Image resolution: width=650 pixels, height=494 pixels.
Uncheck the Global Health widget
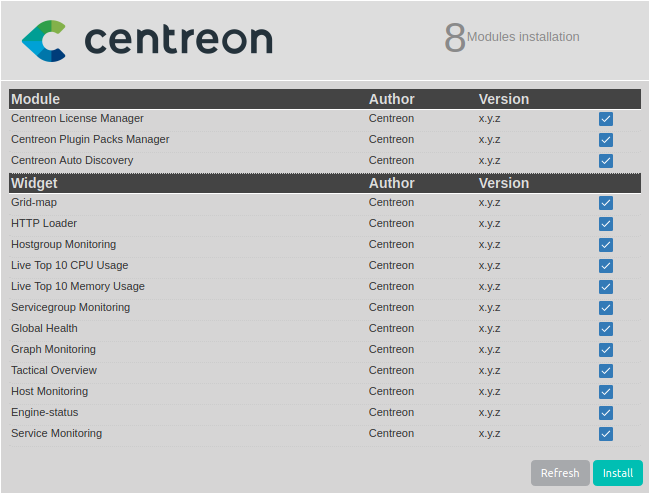[606, 329]
